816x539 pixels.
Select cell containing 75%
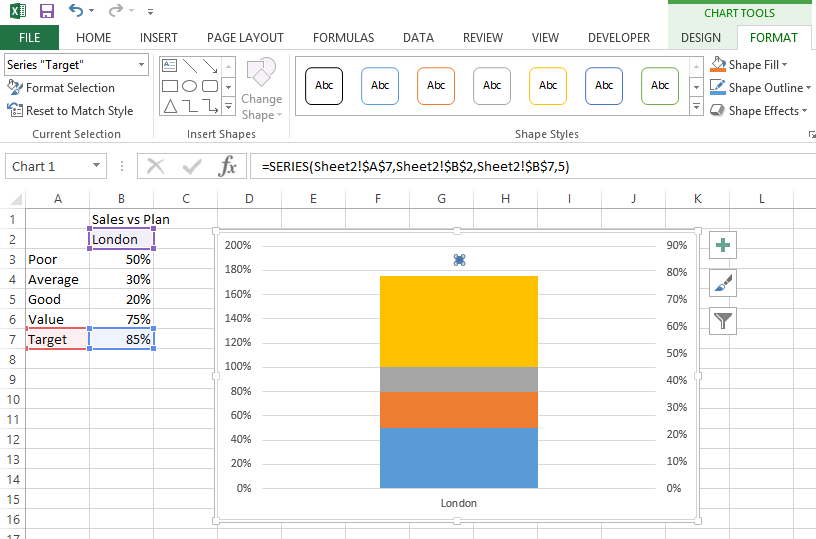click(121, 319)
